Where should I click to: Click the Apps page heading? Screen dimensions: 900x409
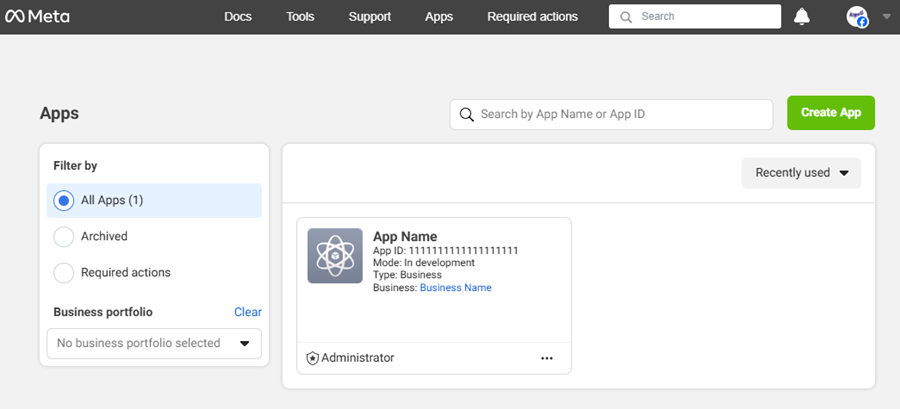point(59,113)
